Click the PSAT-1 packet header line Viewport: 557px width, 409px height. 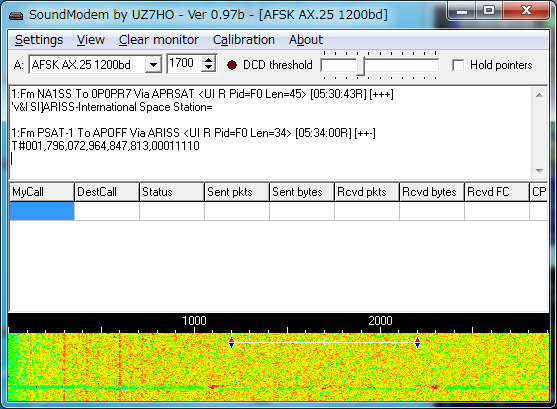194,133
